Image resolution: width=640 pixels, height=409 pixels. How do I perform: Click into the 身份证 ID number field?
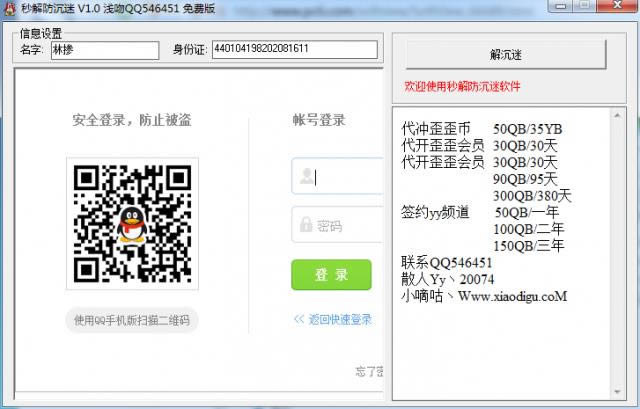pyautogui.click(x=295, y=49)
